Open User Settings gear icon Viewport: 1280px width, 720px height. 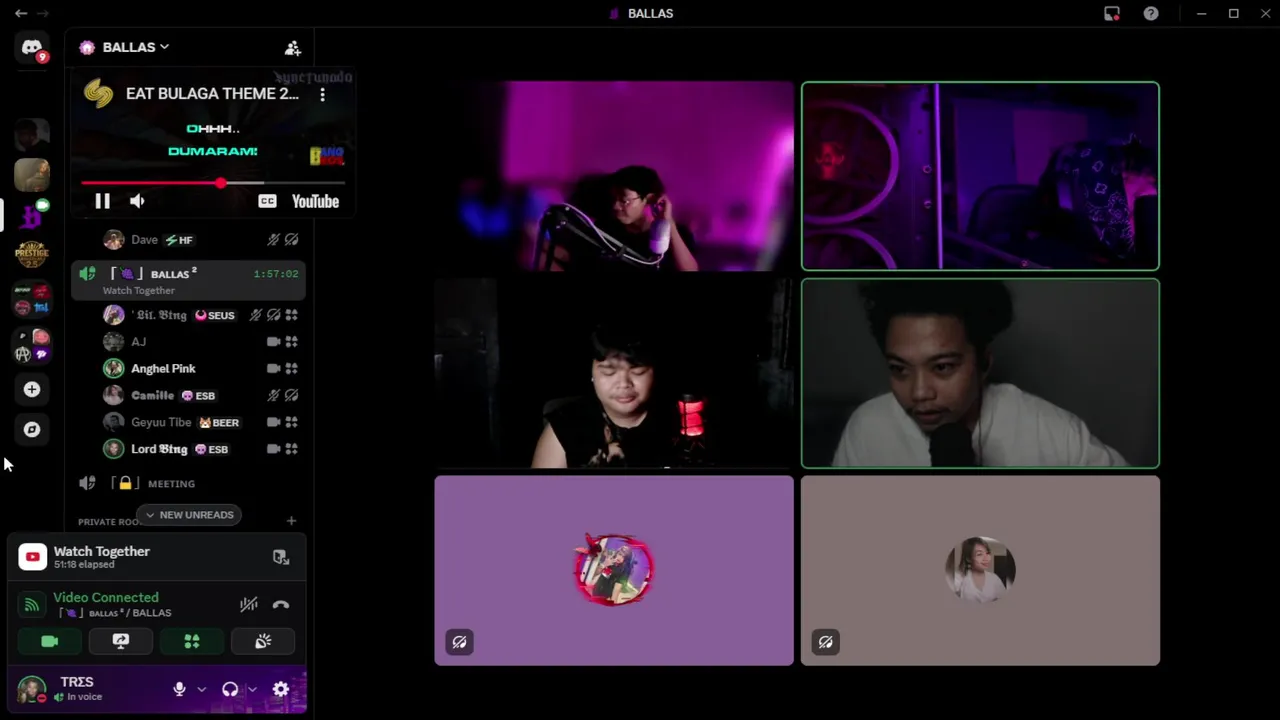pyautogui.click(x=281, y=689)
